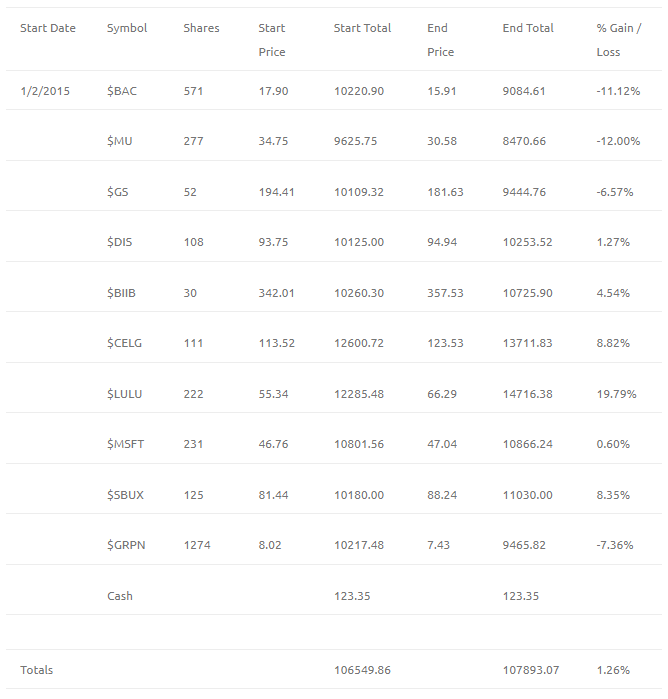Select the 1/2/2015 start date cell
This screenshot has height=699, width=668.
coord(45,91)
